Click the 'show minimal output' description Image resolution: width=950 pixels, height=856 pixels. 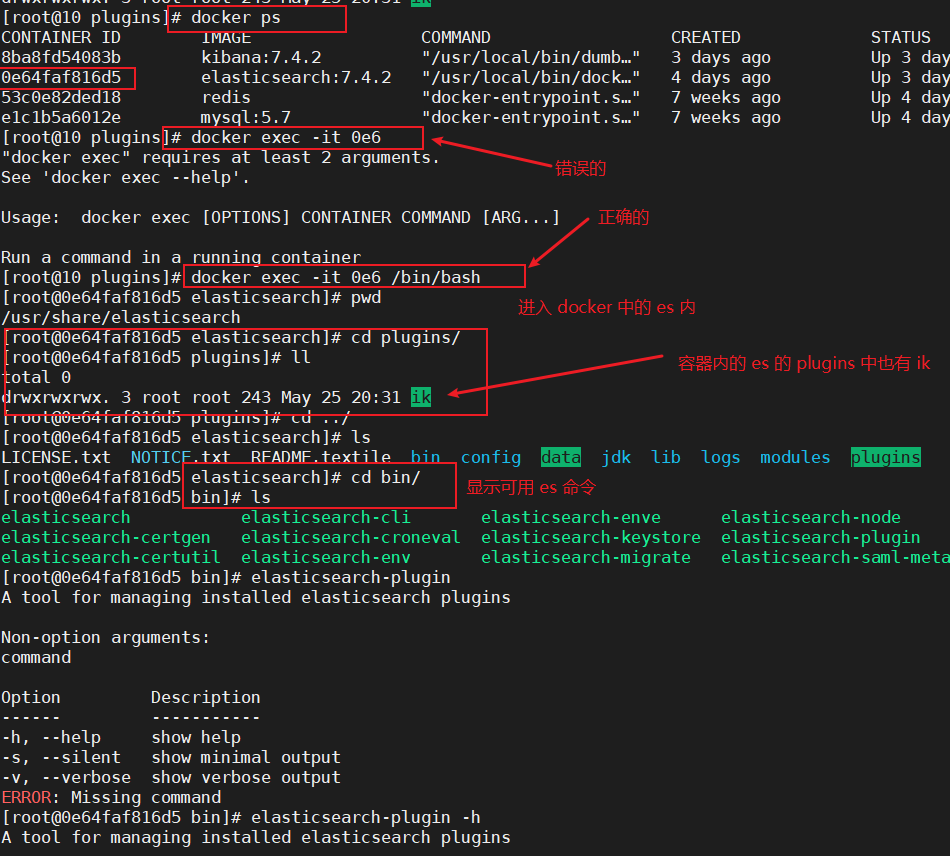coord(246,757)
